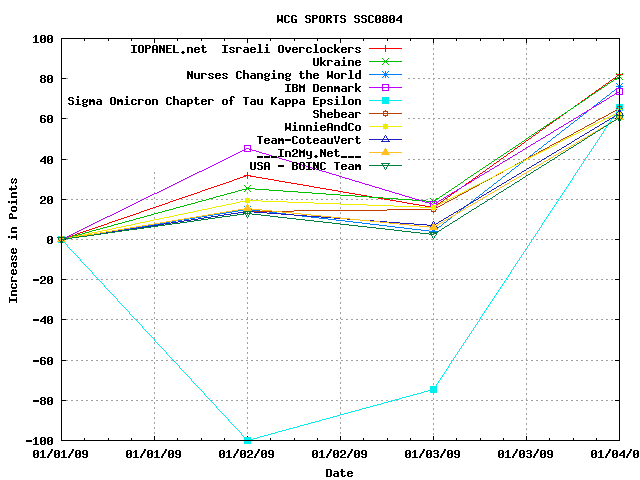Click the chart title WCG SPORTS SSC0804

click(x=340, y=19)
